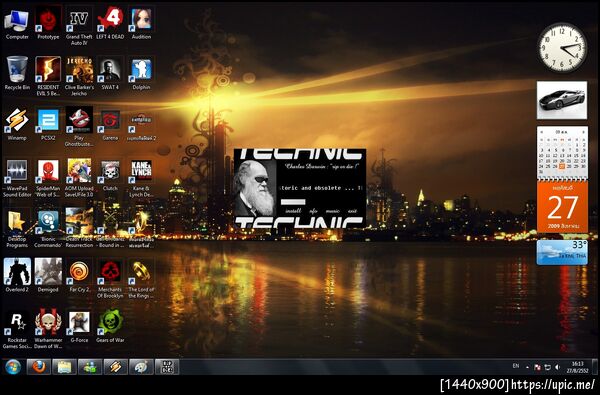Show hidden system tray icons arrow

(527, 367)
